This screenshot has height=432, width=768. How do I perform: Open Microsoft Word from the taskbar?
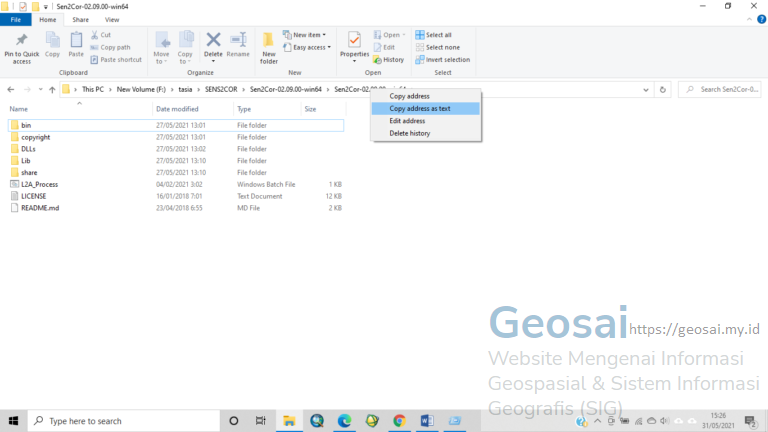(426, 421)
